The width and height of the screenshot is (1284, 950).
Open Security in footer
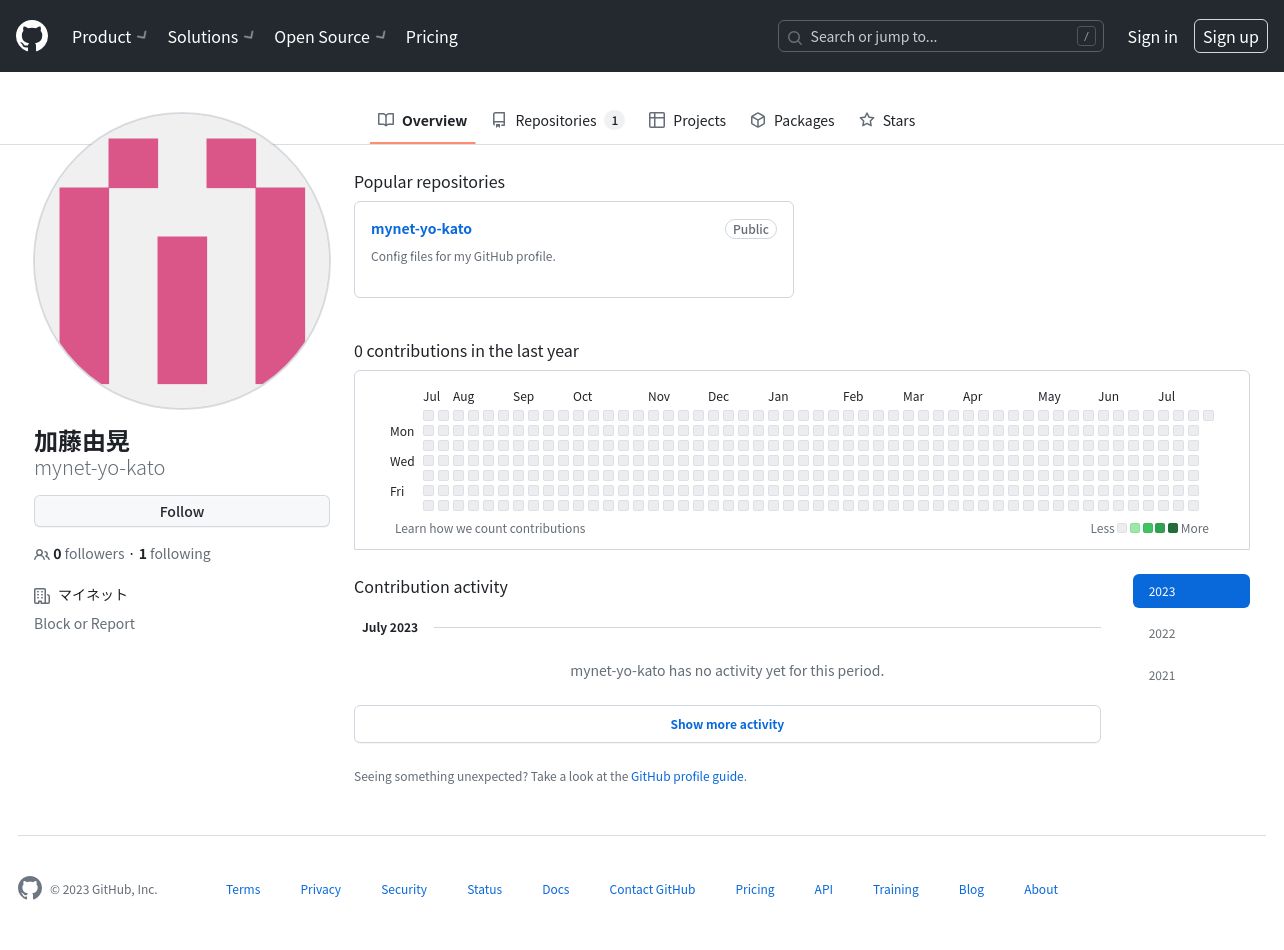pyautogui.click(x=404, y=889)
